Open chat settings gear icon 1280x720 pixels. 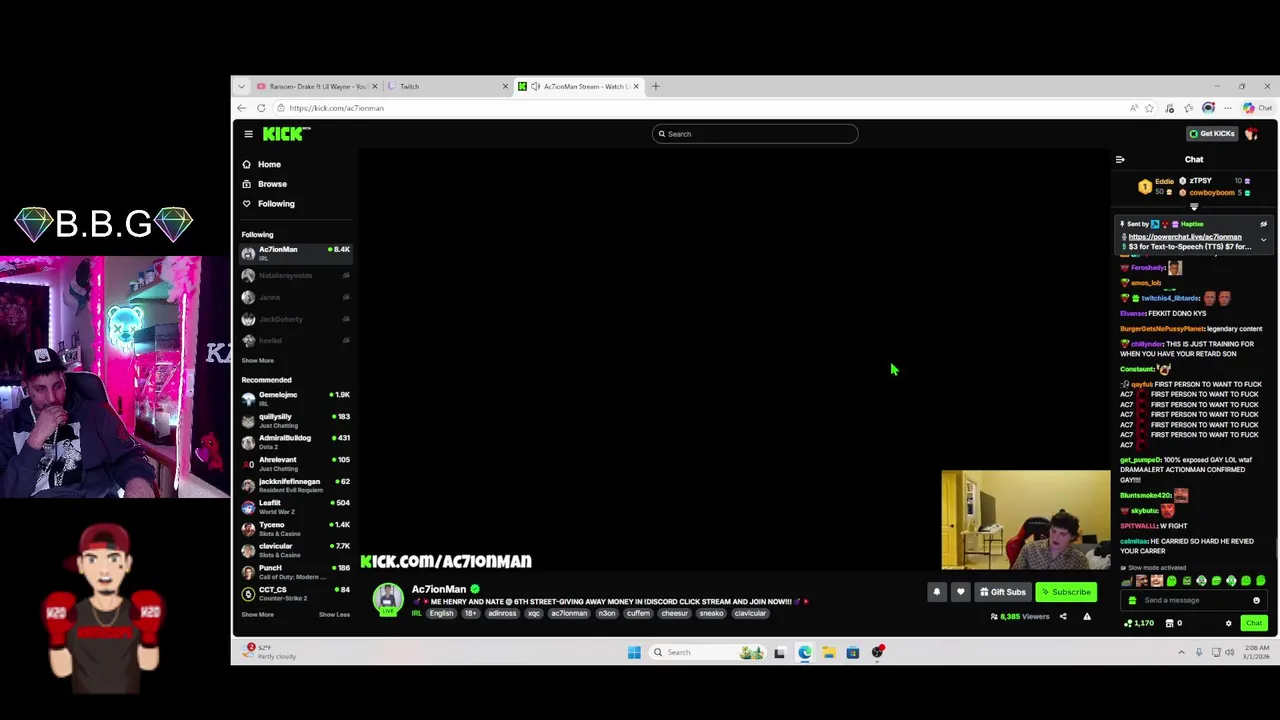[1229, 624]
